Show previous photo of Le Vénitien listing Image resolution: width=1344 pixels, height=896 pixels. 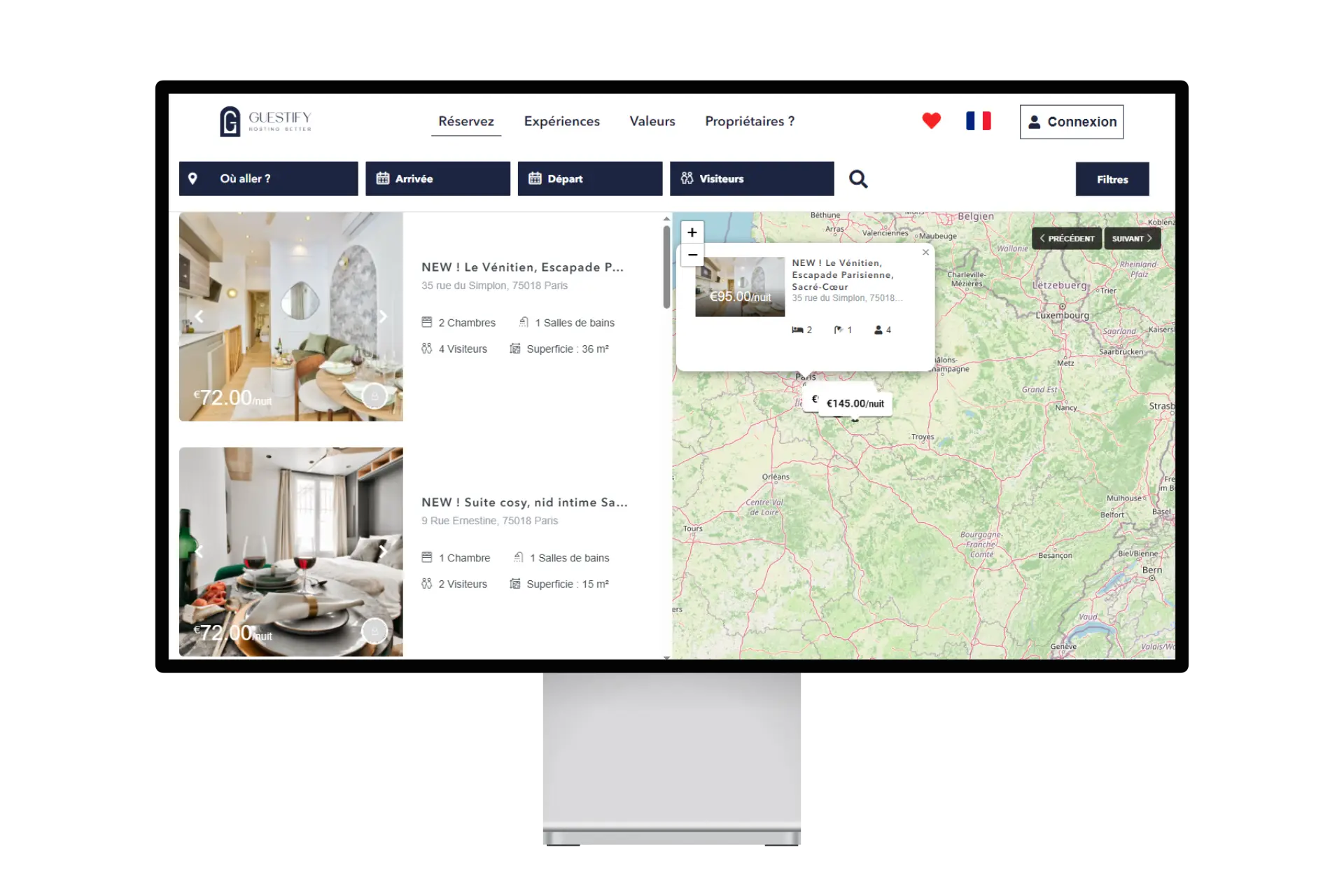tap(199, 316)
